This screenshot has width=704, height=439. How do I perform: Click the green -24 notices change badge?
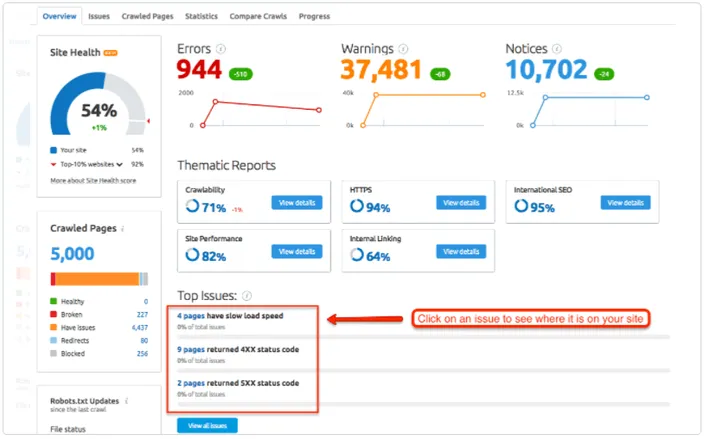point(604,74)
